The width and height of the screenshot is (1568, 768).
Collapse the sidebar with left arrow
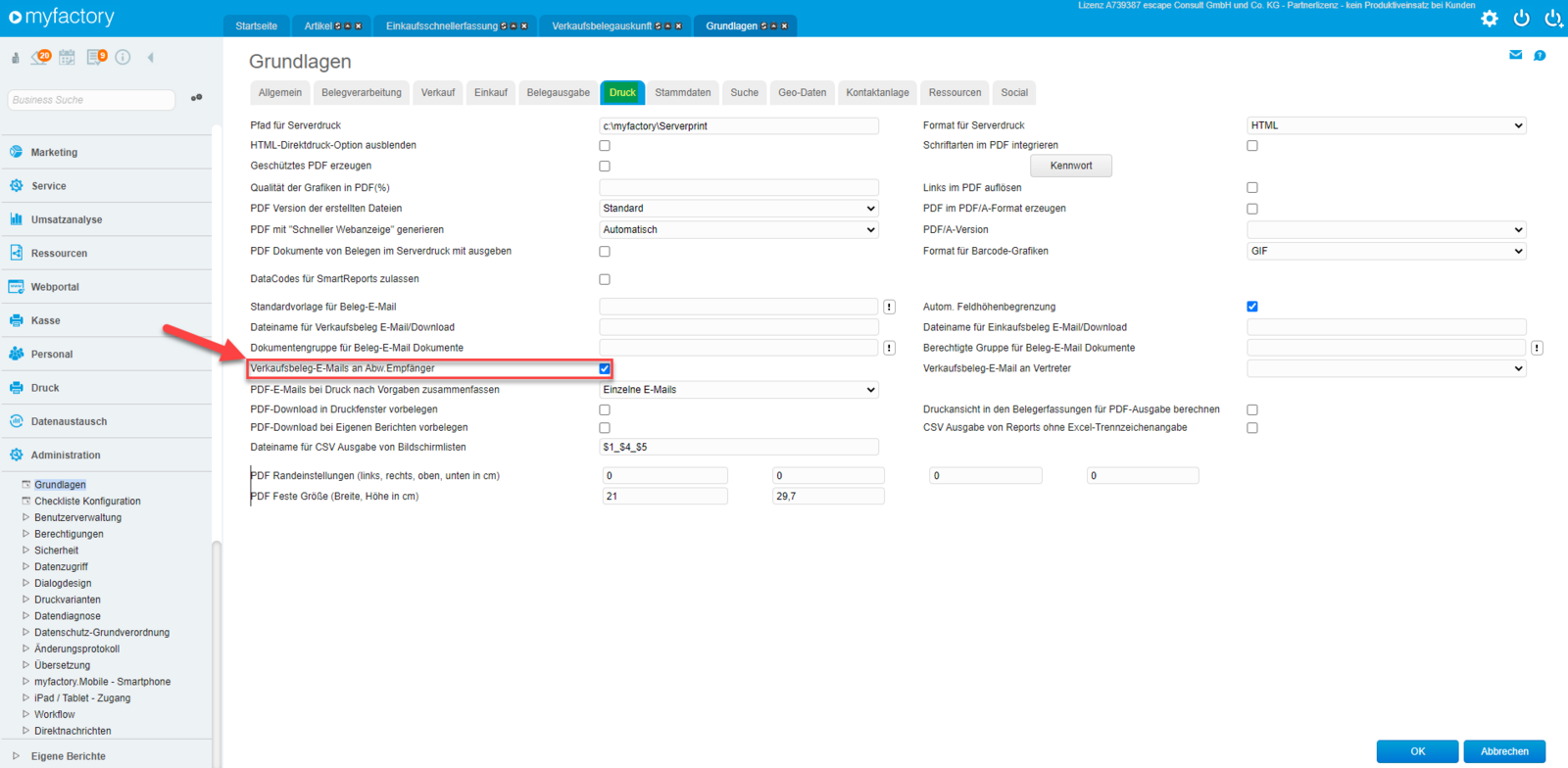(x=150, y=58)
